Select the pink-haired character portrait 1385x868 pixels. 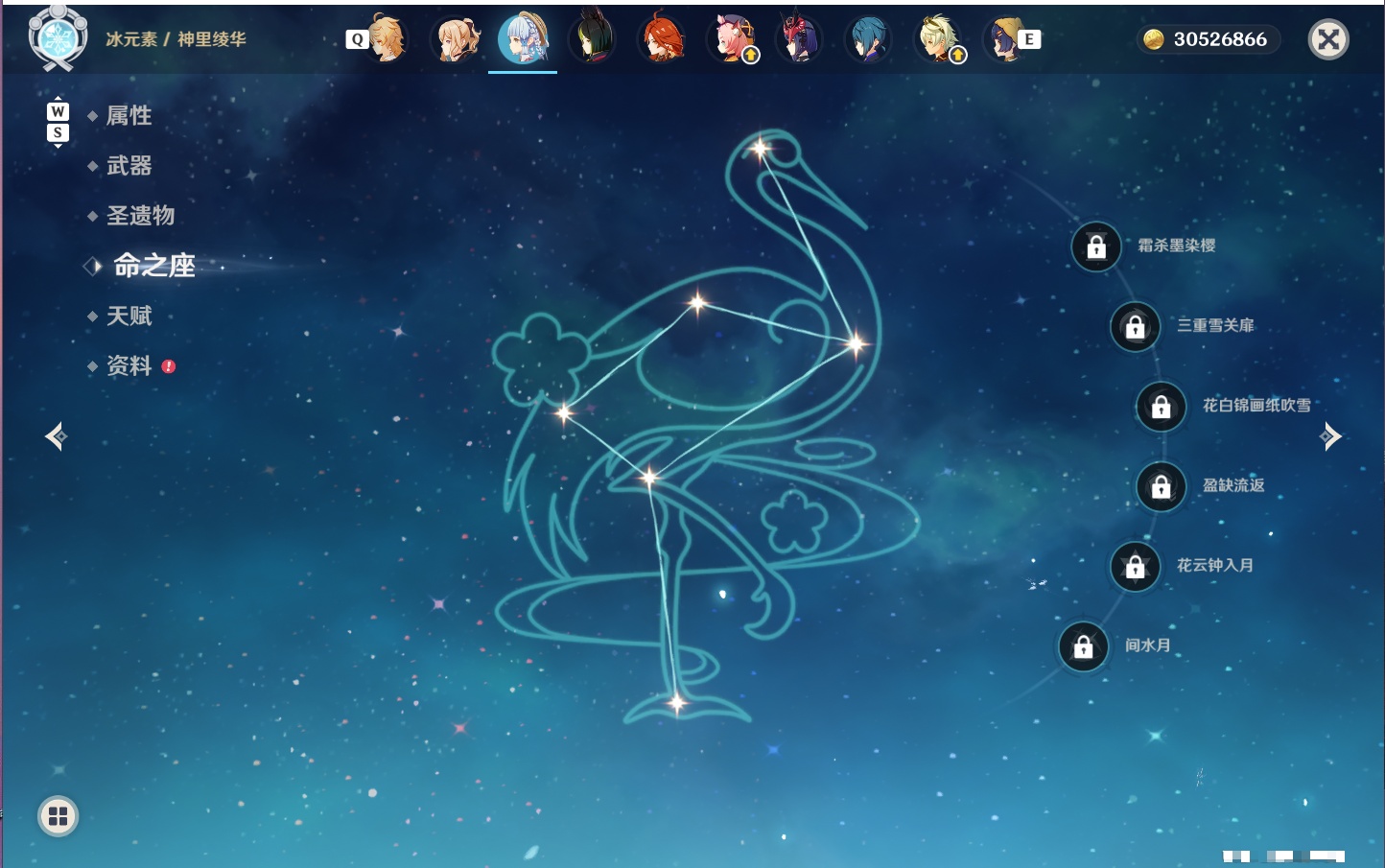pyautogui.click(x=731, y=39)
